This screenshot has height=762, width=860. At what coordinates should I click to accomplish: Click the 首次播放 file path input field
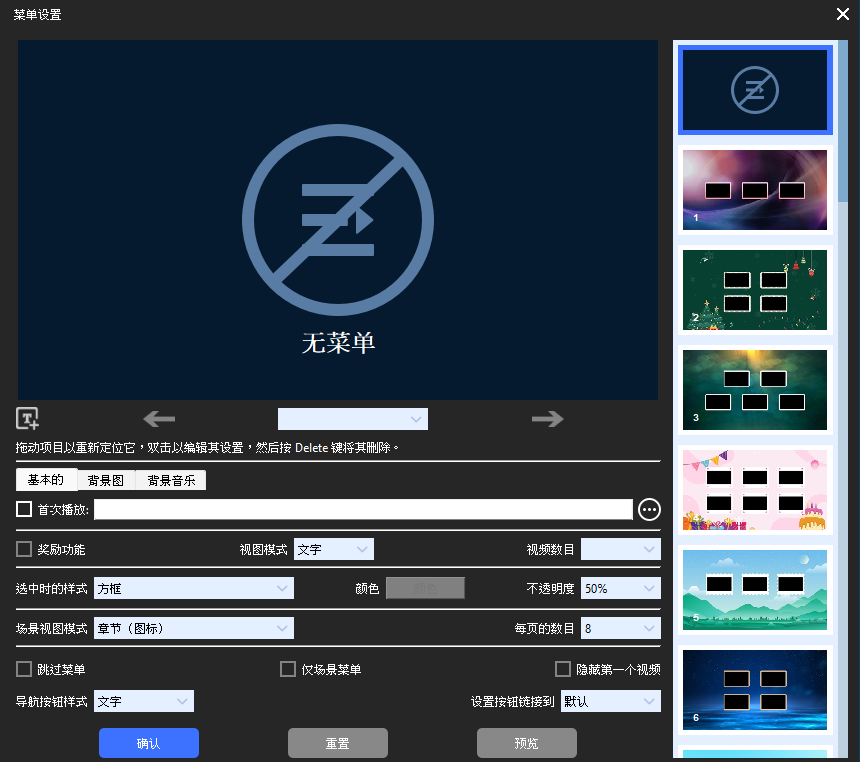coord(363,509)
